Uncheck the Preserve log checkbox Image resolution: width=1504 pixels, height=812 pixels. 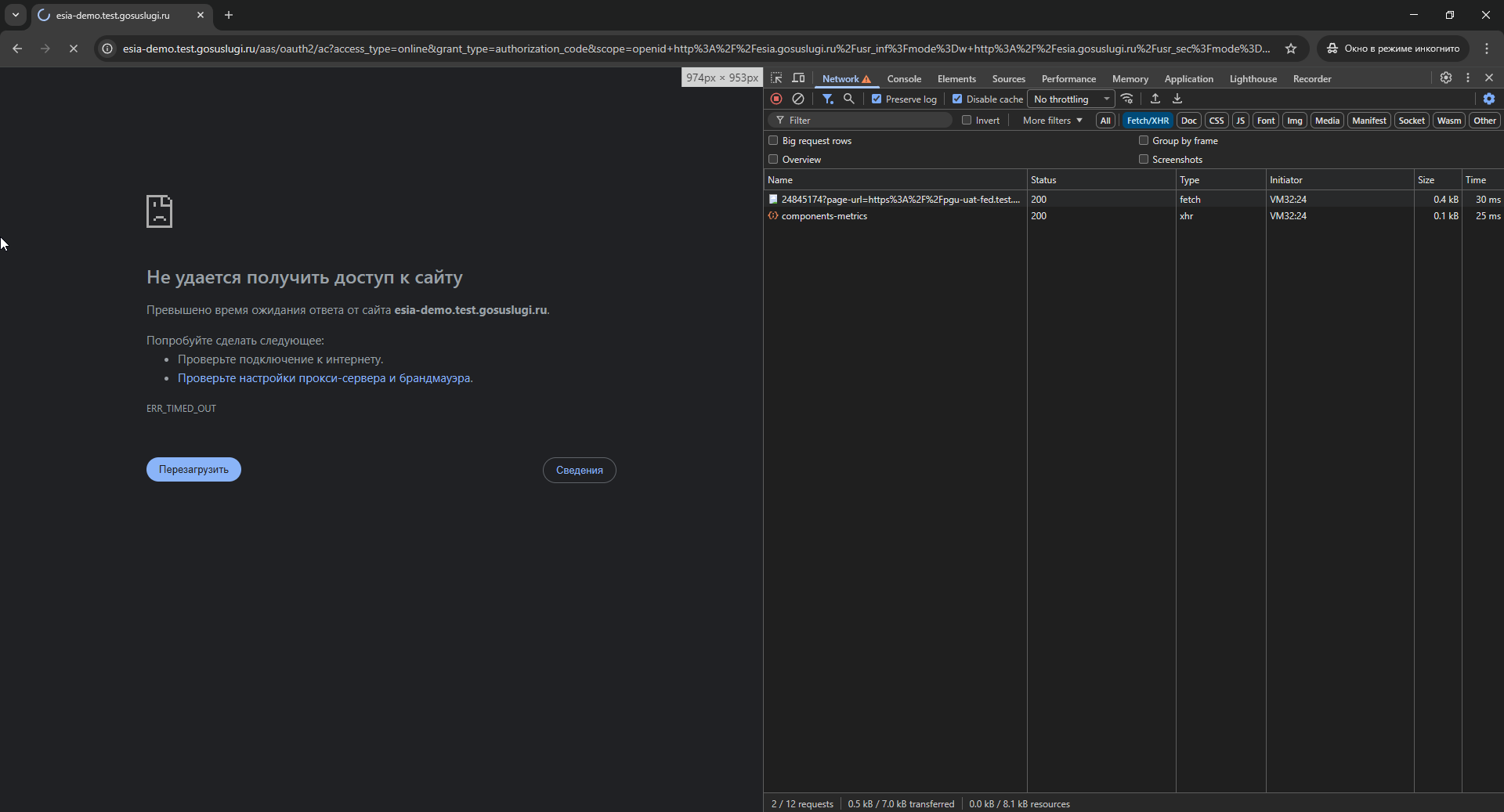[877, 99]
